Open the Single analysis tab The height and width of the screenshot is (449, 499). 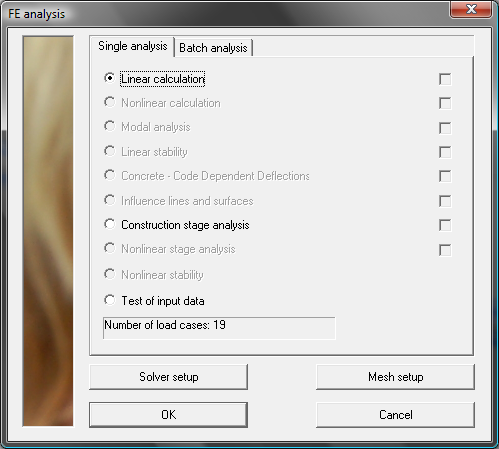point(132,46)
